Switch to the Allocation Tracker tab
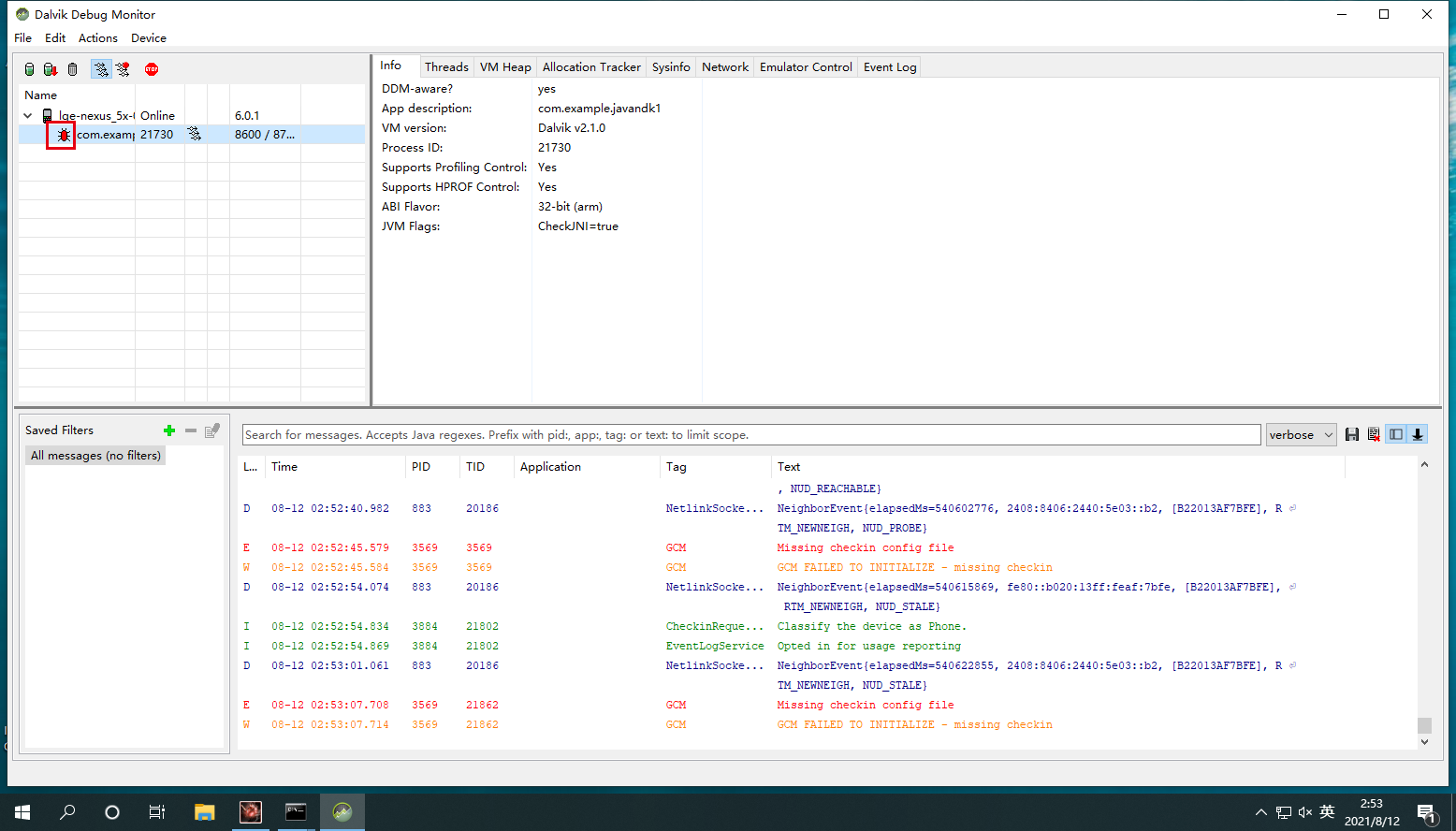 tap(591, 67)
